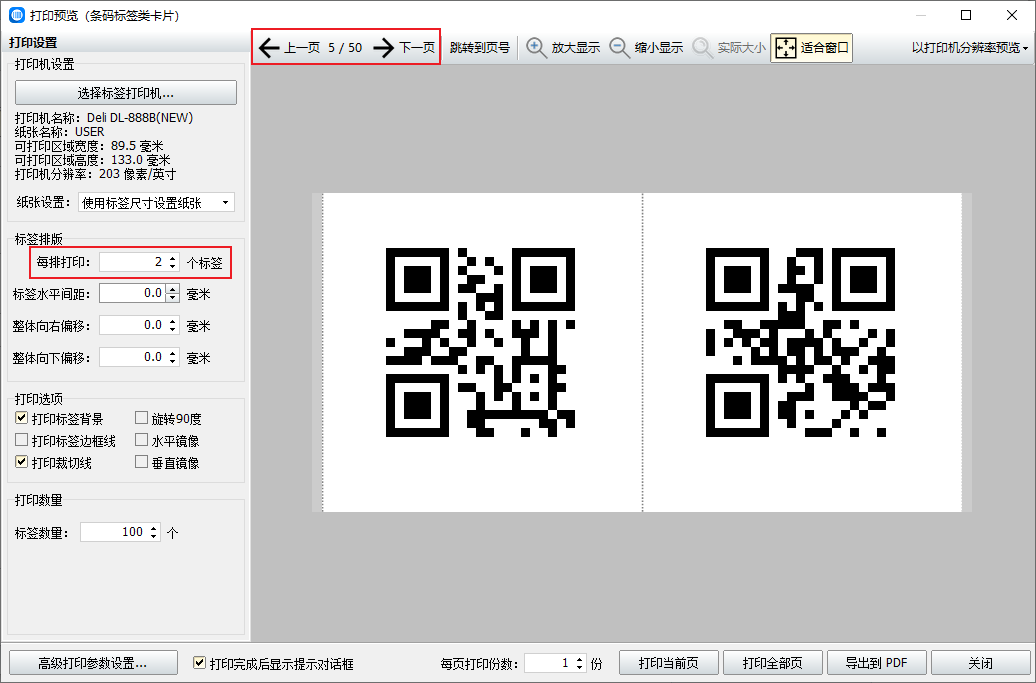Click the 整体向下偏移 stepper arrows
This screenshot has height=683, width=1036.
tap(172, 357)
